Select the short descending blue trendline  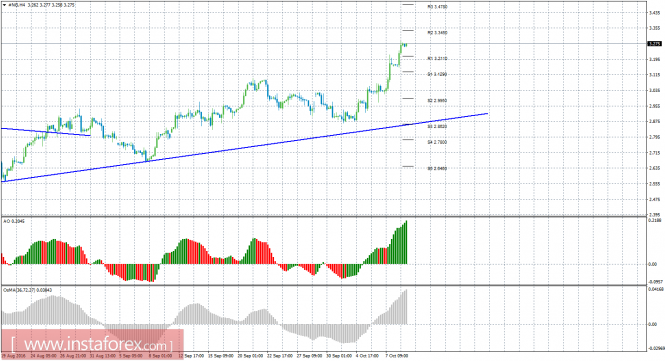pos(46,132)
